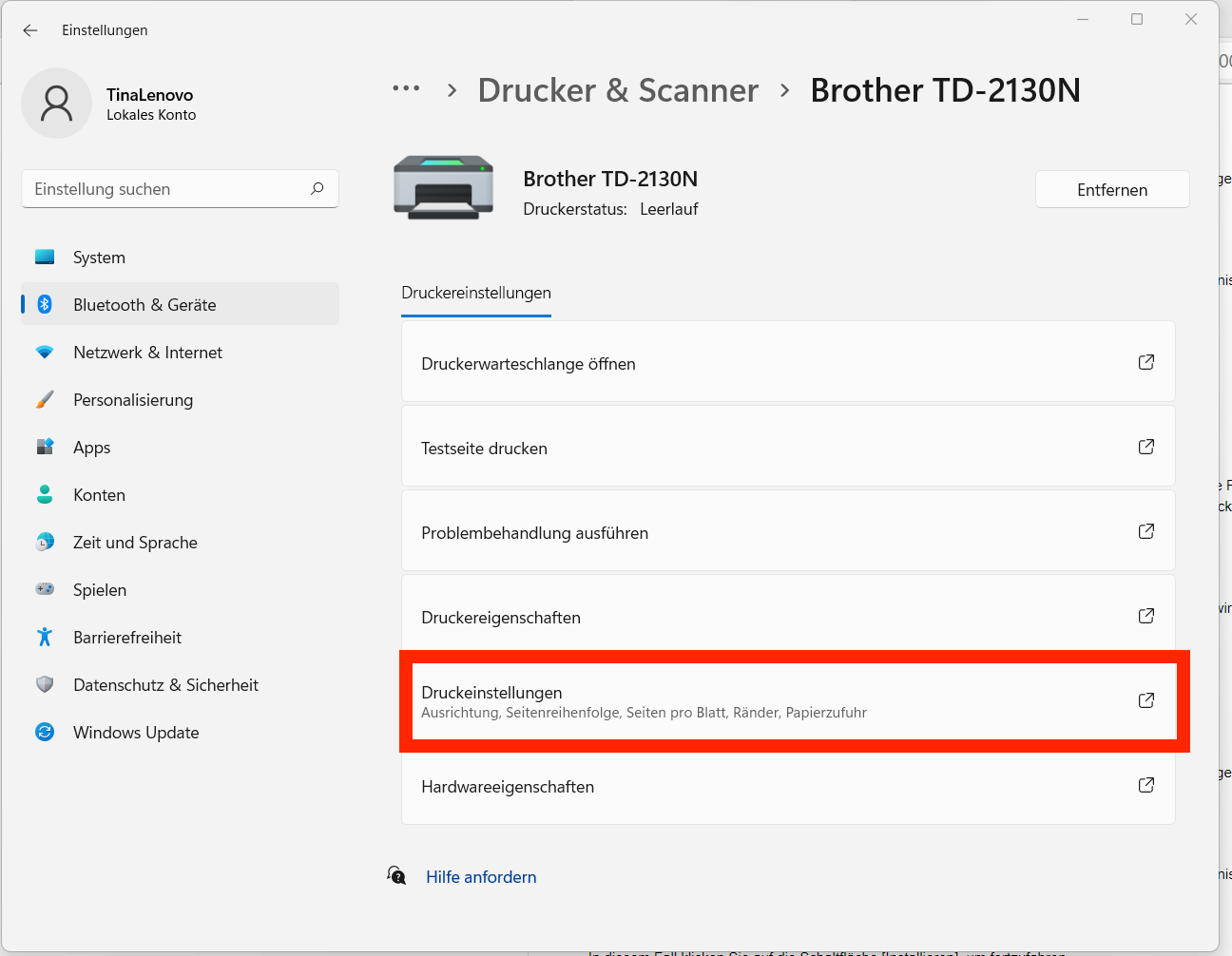Click the Apps icon in sidebar
Image resolution: width=1232 pixels, height=956 pixels.
(x=45, y=447)
